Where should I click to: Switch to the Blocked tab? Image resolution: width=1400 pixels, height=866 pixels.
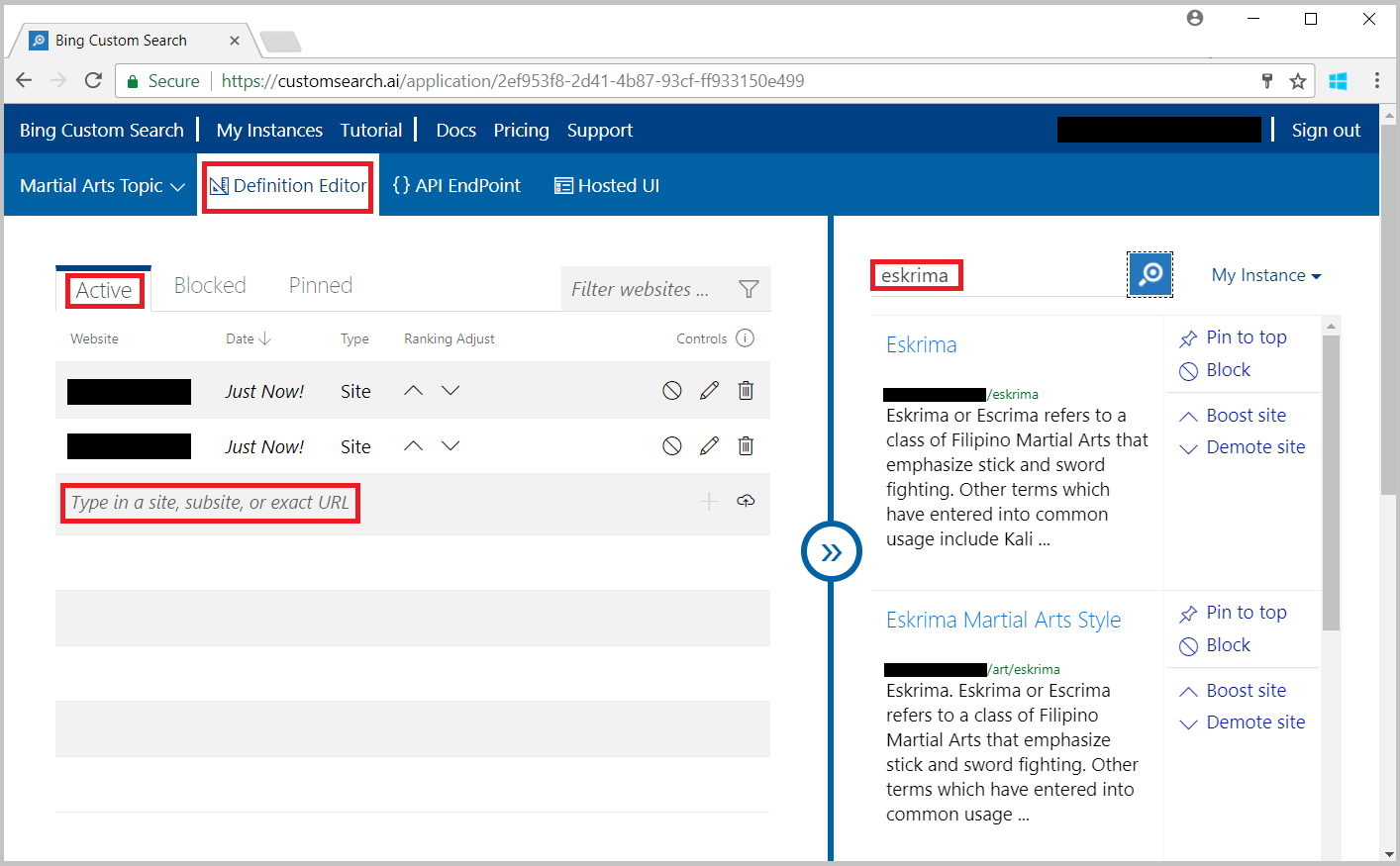[210, 285]
